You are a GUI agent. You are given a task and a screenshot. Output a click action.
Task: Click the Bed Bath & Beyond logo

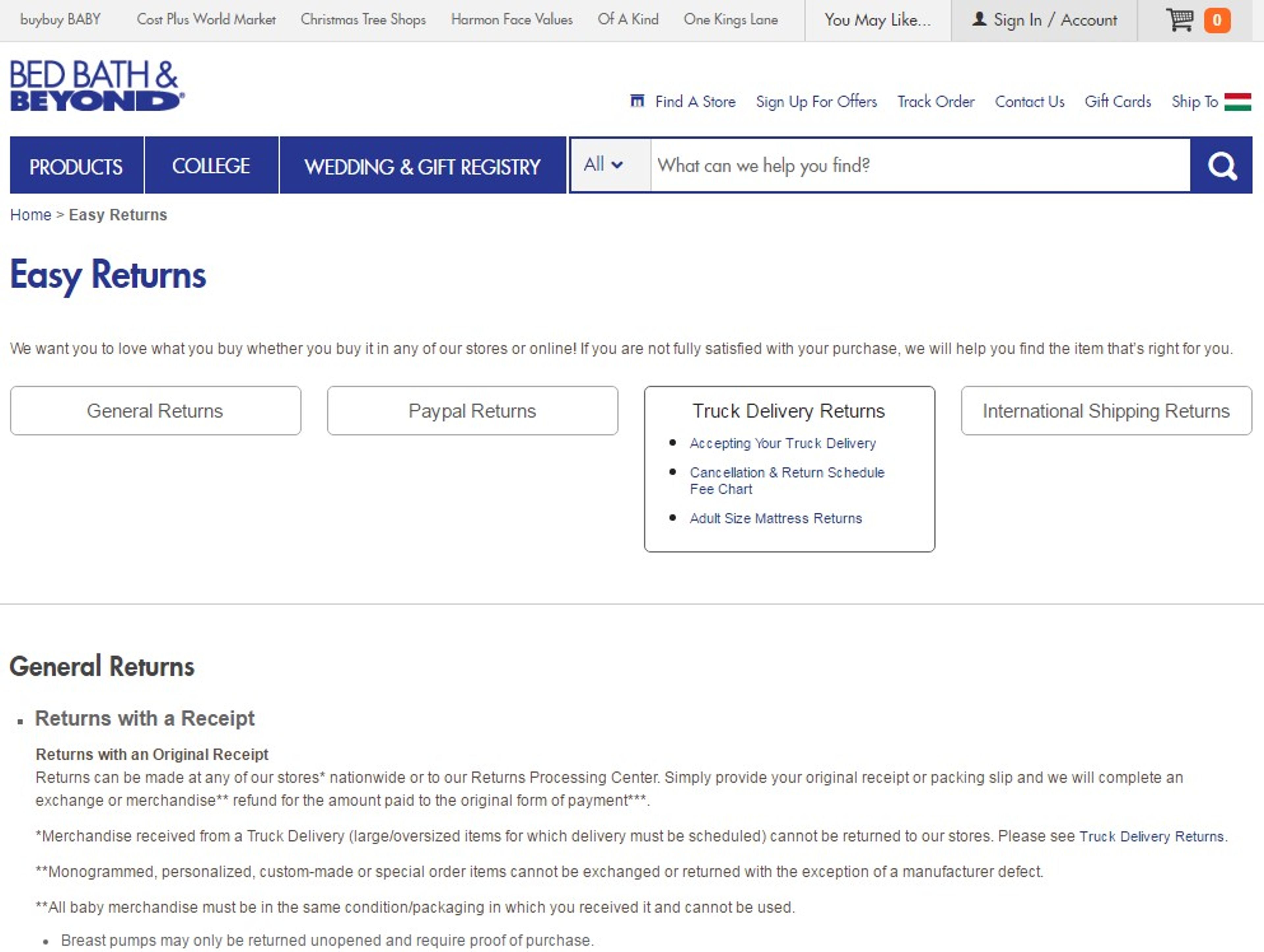(96, 86)
